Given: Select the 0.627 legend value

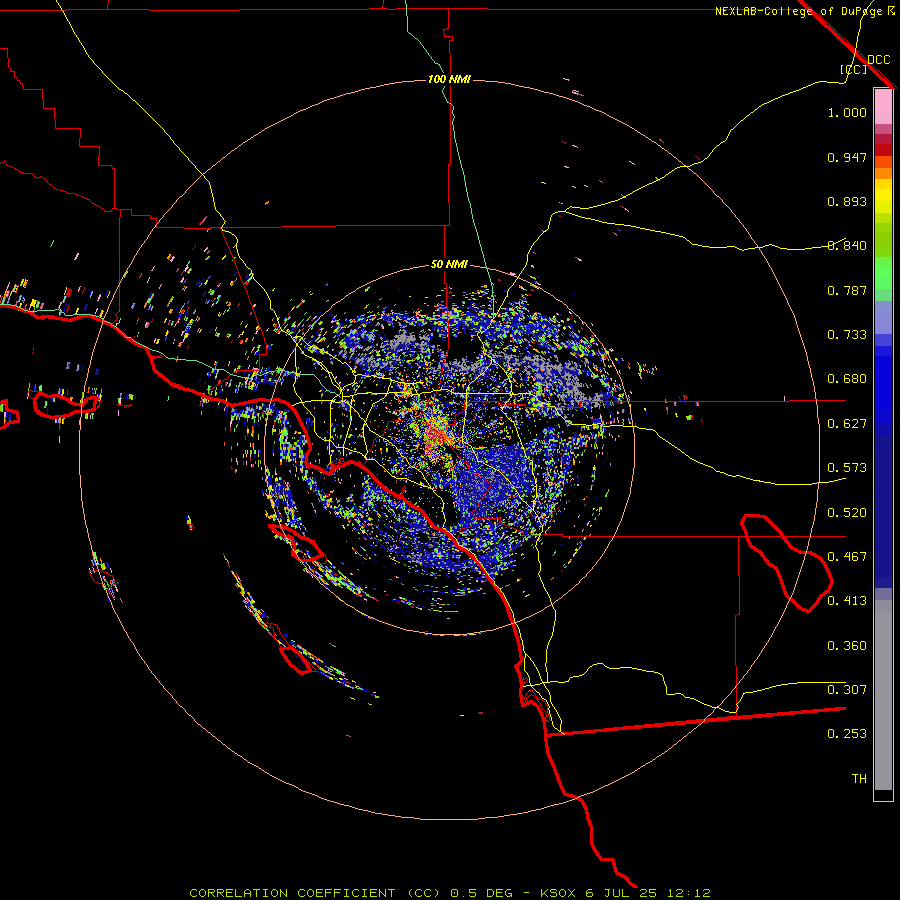Looking at the screenshot, I should click(847, 424).
